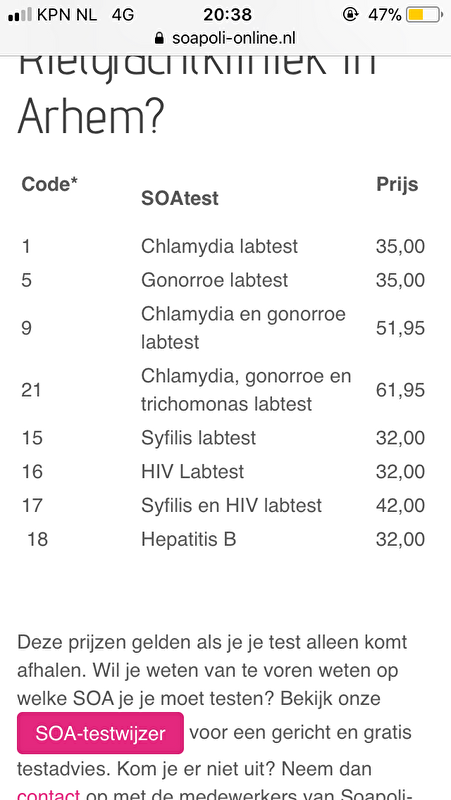Tap the SOAtest column header
Viewport: 451px width, 800px height.
point(180,198)
